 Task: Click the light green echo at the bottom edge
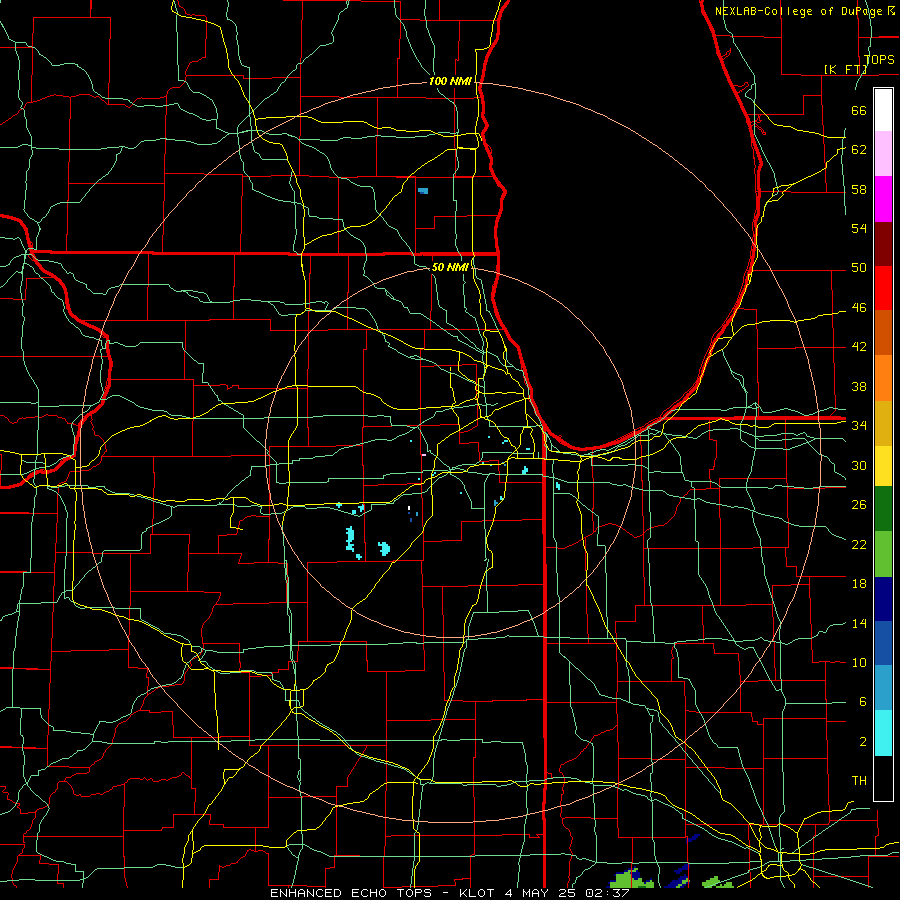[631, 880]
